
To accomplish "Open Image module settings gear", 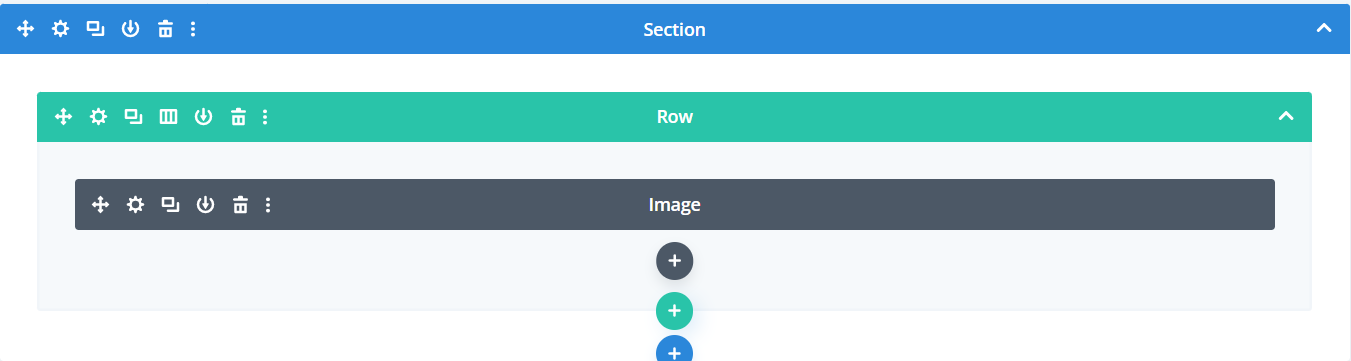I will (x=135, y=205).
